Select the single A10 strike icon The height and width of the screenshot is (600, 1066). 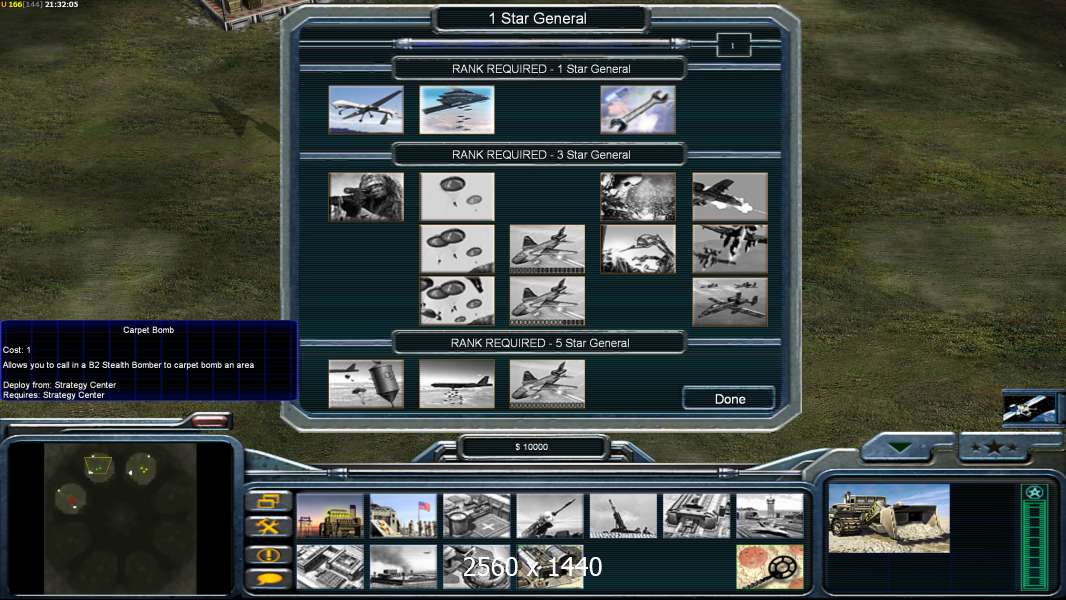pos(729,197)
